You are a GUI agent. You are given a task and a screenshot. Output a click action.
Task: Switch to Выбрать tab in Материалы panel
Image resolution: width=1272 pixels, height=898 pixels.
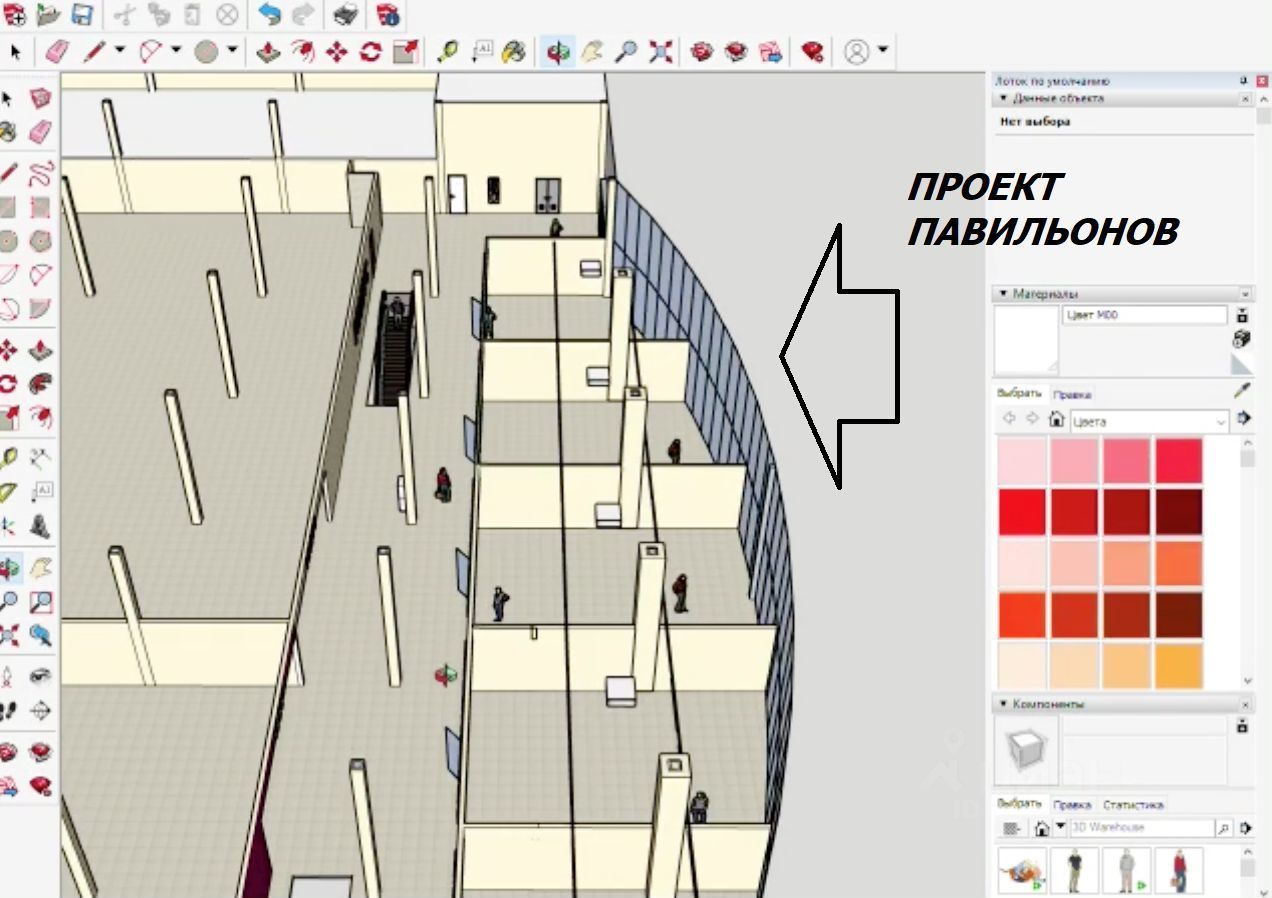tap(1019, 393)
